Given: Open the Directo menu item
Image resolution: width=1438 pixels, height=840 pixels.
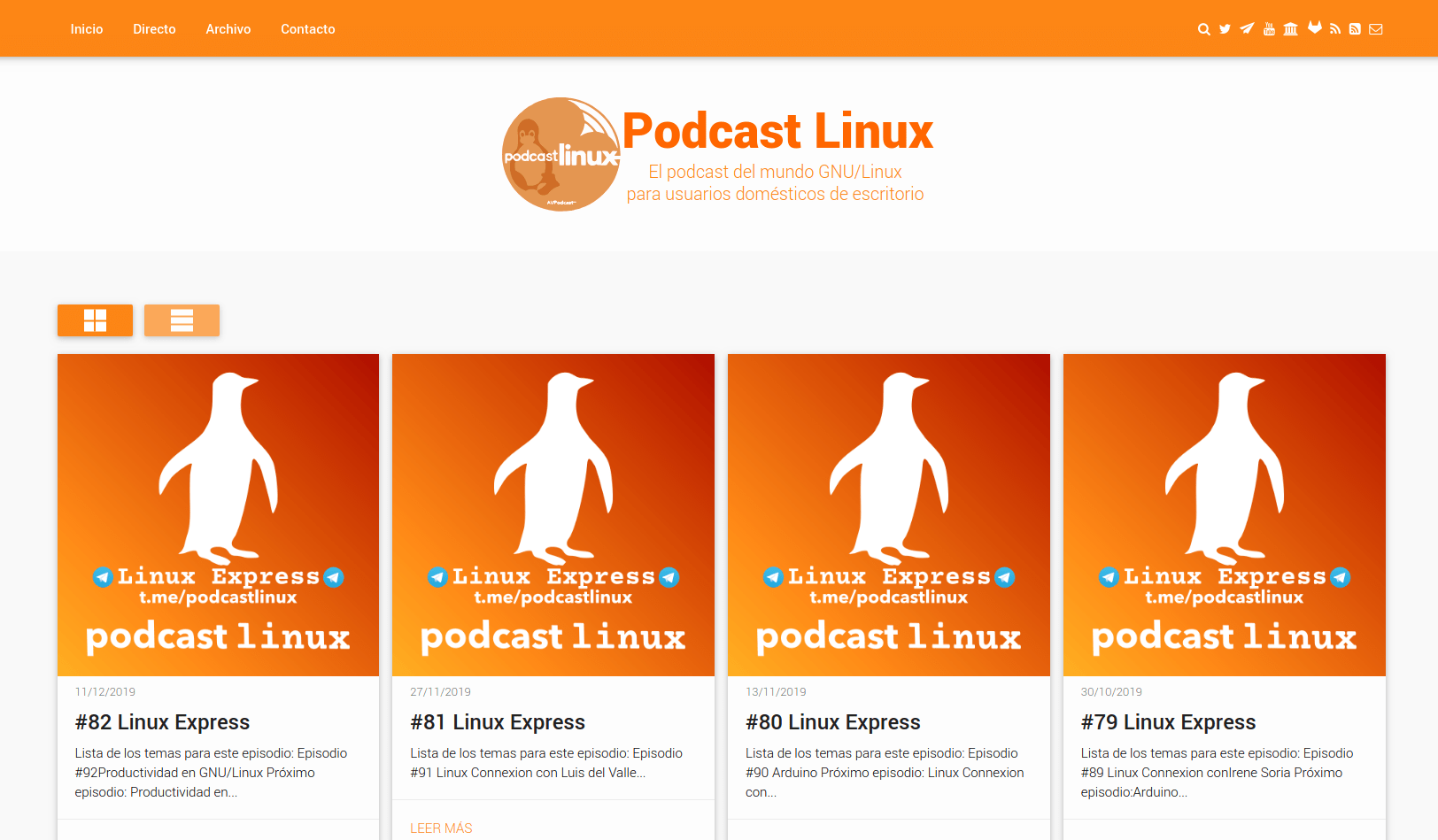Looking at the screenshot, I should coord(154,29).
